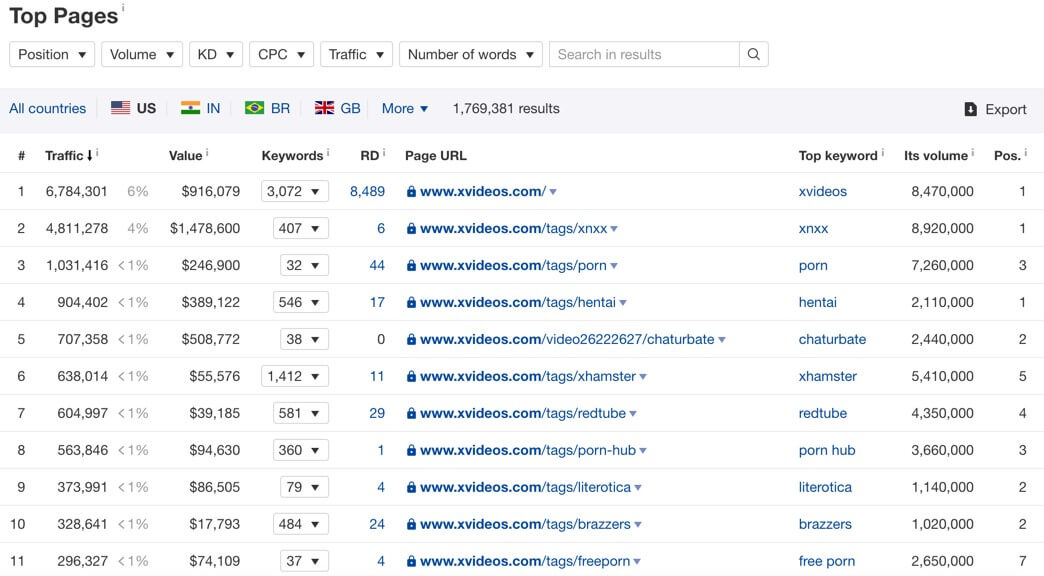Screen dimensions: 1044x576
Task: Click the Page URL column header
Action: pos(435,156)
